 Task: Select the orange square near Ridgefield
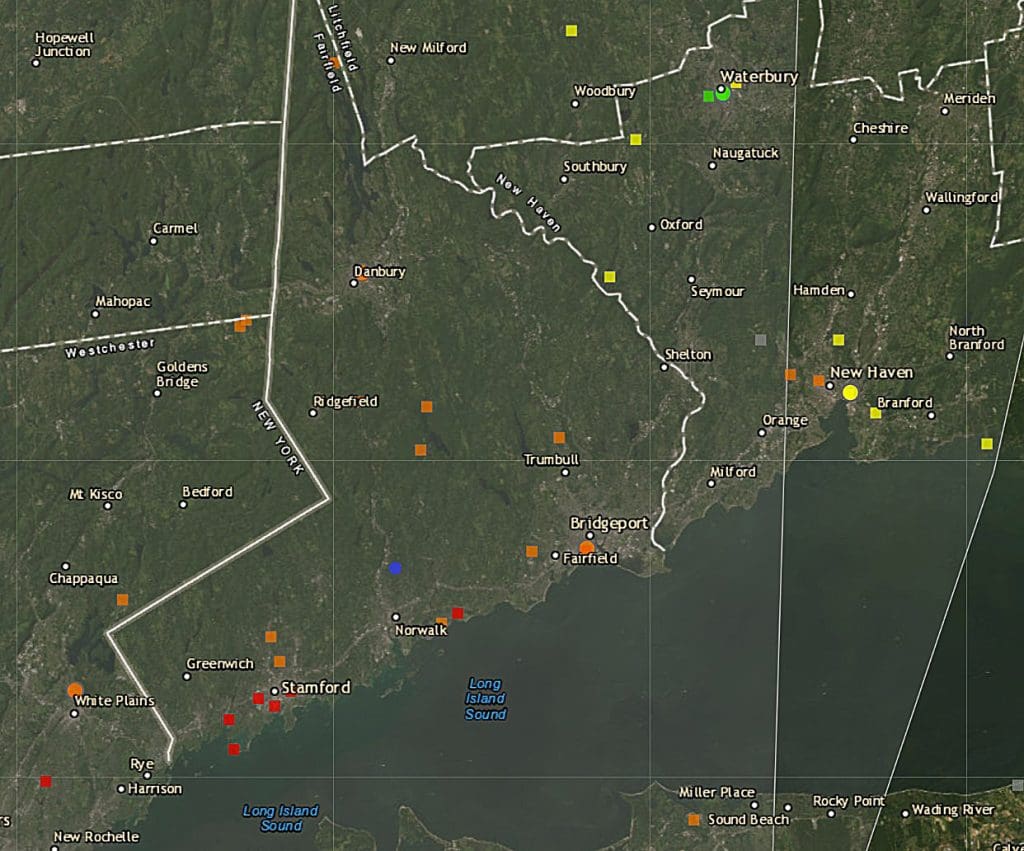427,406
